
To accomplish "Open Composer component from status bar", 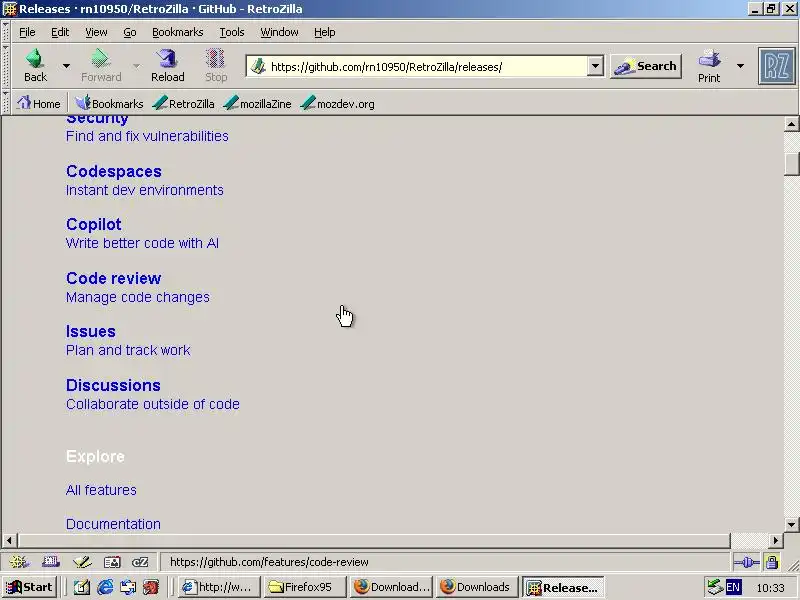I will click(82, 562).
